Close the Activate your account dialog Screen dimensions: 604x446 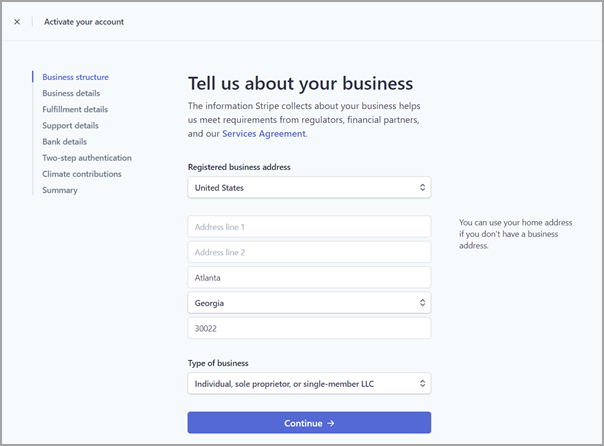[17, 22]
